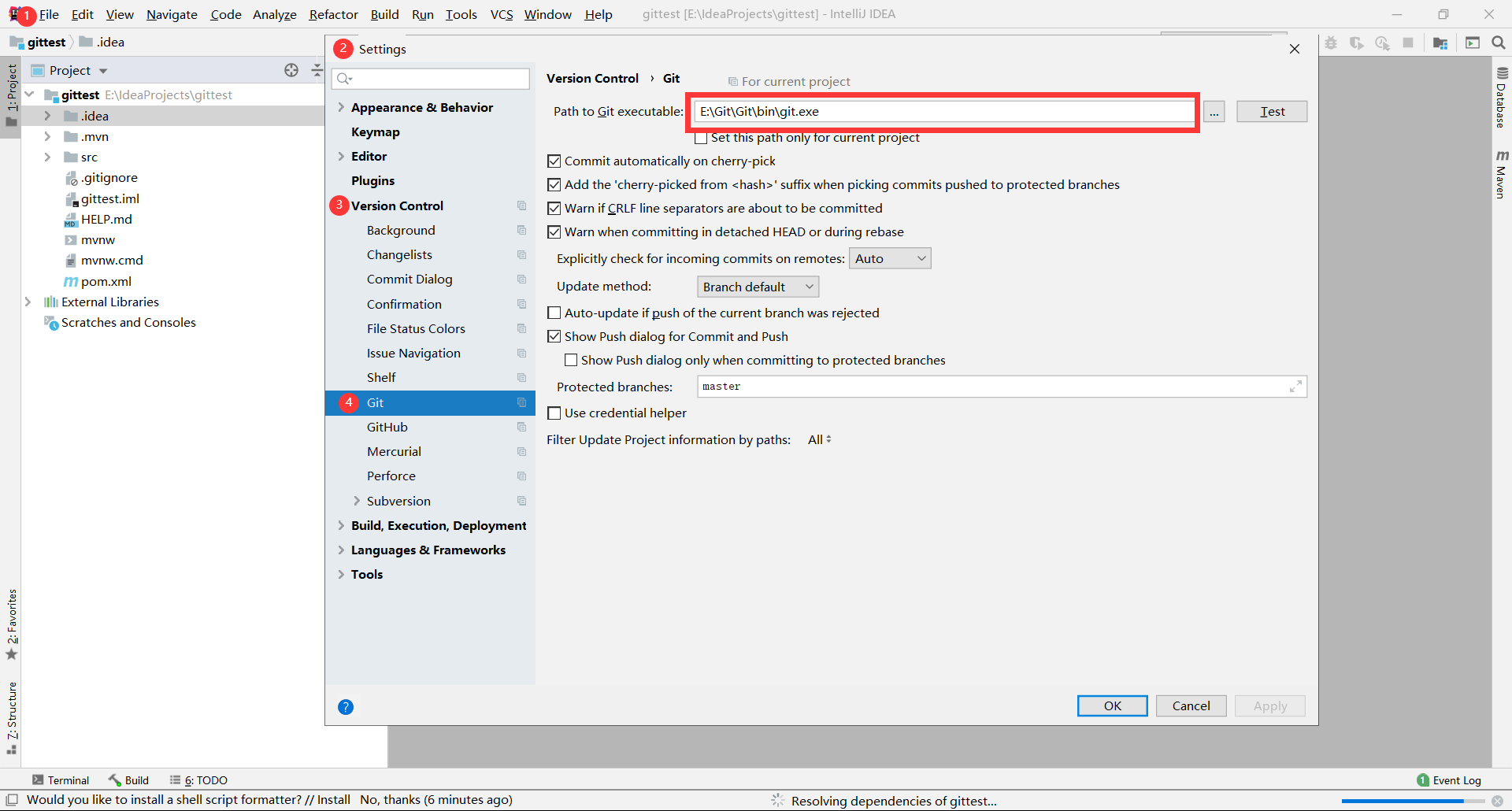1512x811 pixels.
Task: Click project-level icon next to GitHub item
Action: 521,427
